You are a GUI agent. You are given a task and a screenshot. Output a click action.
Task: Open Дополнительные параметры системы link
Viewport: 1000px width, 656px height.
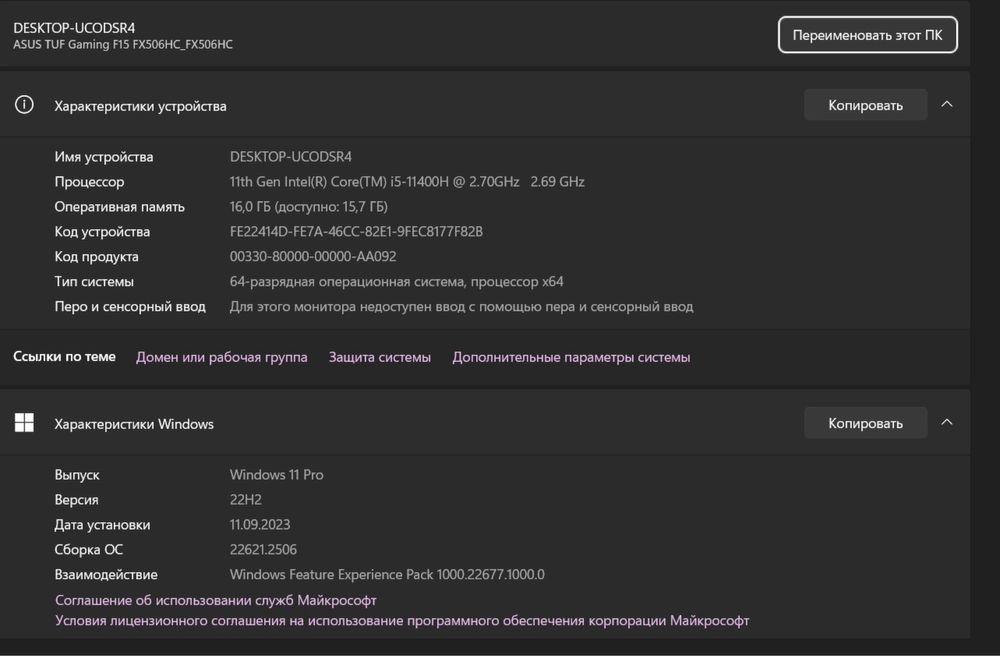tap(571, 357)
